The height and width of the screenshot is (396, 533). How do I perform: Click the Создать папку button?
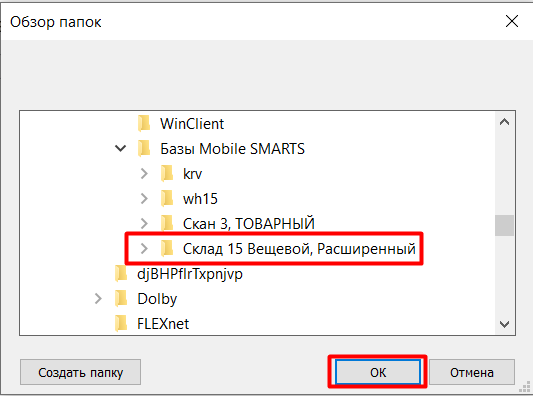coord(80,372)
